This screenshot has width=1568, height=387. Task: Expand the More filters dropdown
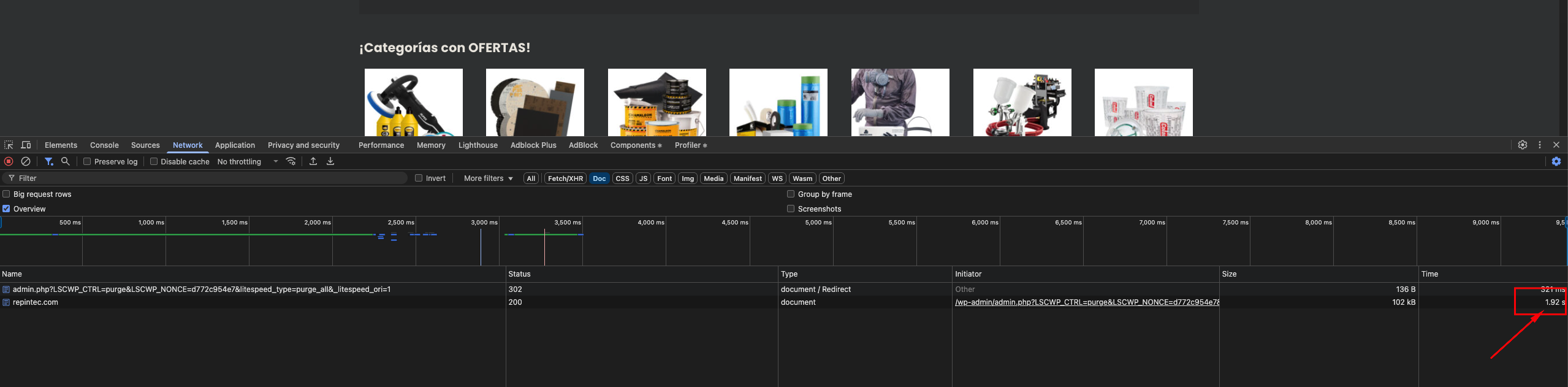(489, 178)
